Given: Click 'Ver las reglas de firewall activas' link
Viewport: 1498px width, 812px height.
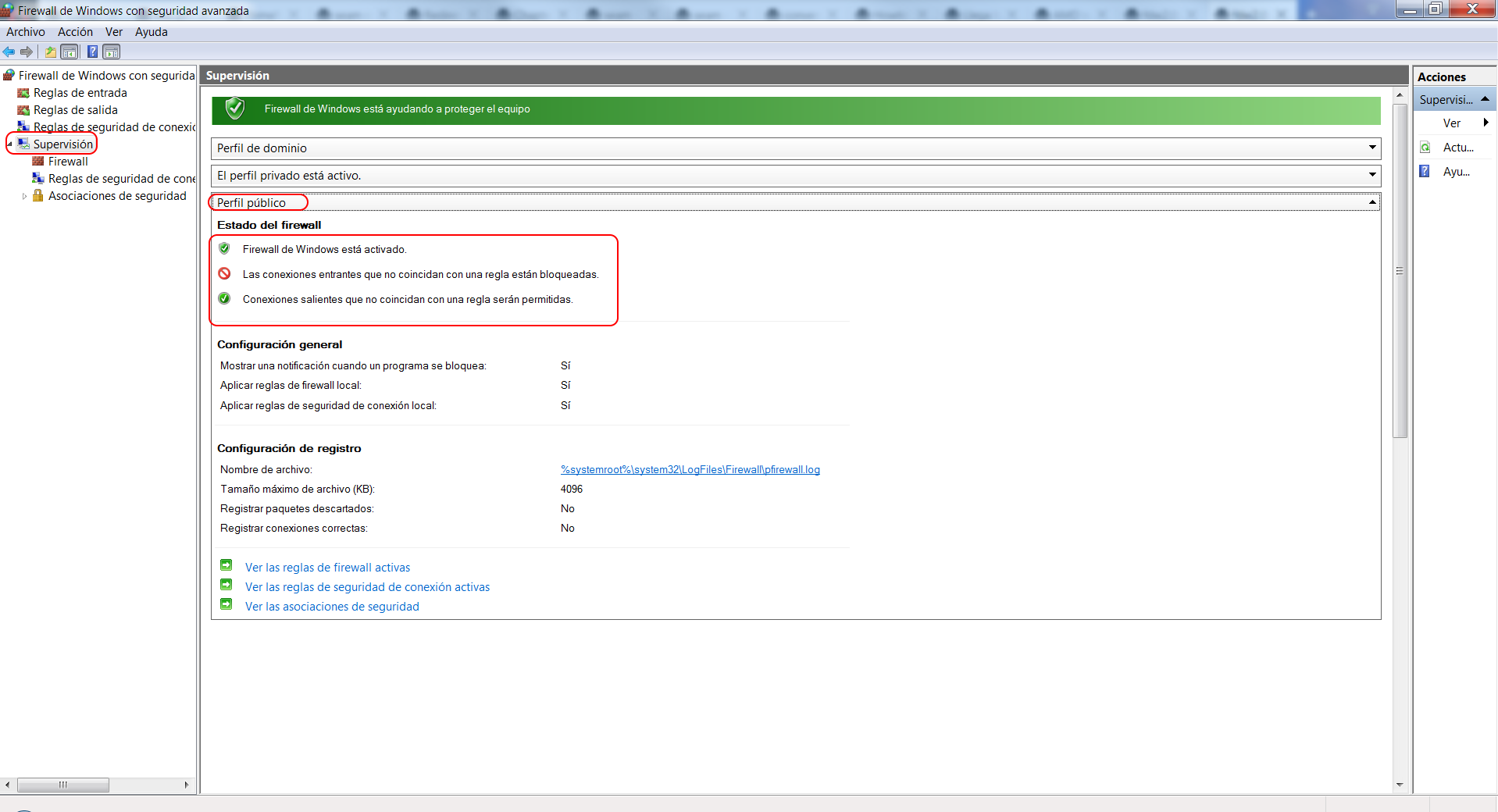Looking at the screenshot, I should pos(327,568).
